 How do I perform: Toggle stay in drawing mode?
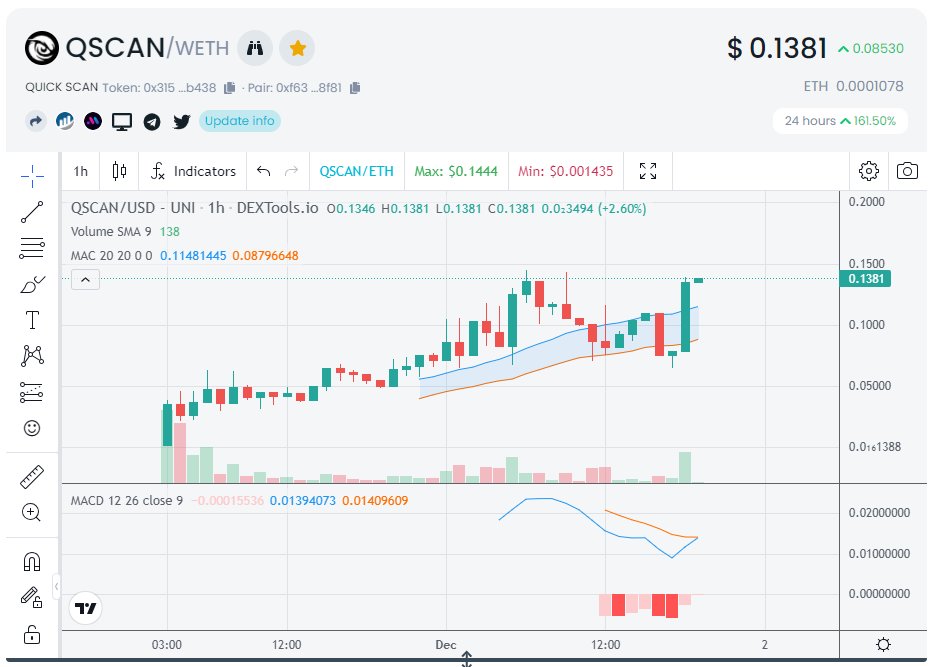tap(32, 597)
